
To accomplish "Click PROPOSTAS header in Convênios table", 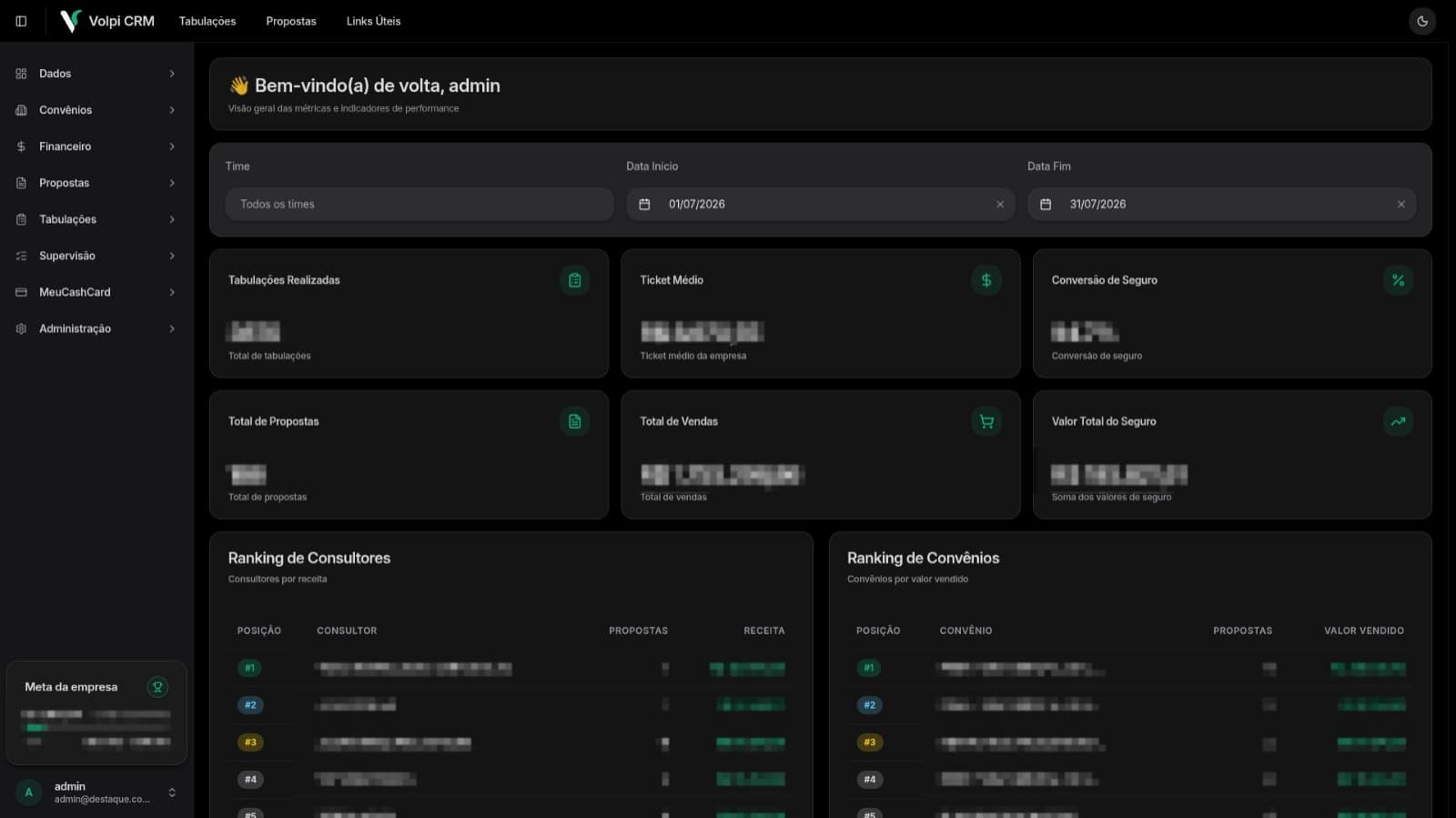I will click(x=1242, y=631).
